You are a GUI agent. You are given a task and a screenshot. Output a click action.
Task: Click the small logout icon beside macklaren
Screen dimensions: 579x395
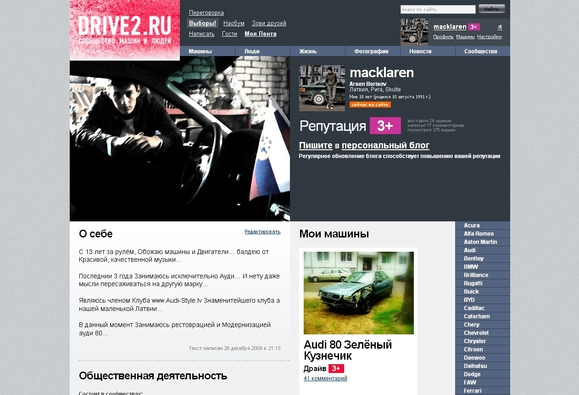499,27
